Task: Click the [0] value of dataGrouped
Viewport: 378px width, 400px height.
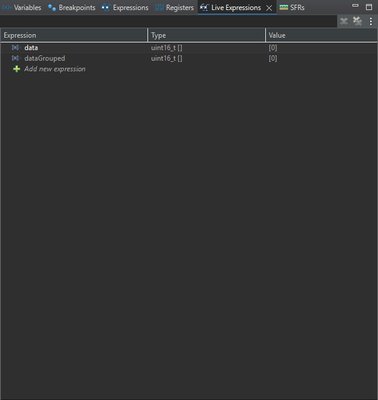Action: click(x=273, y=58)
